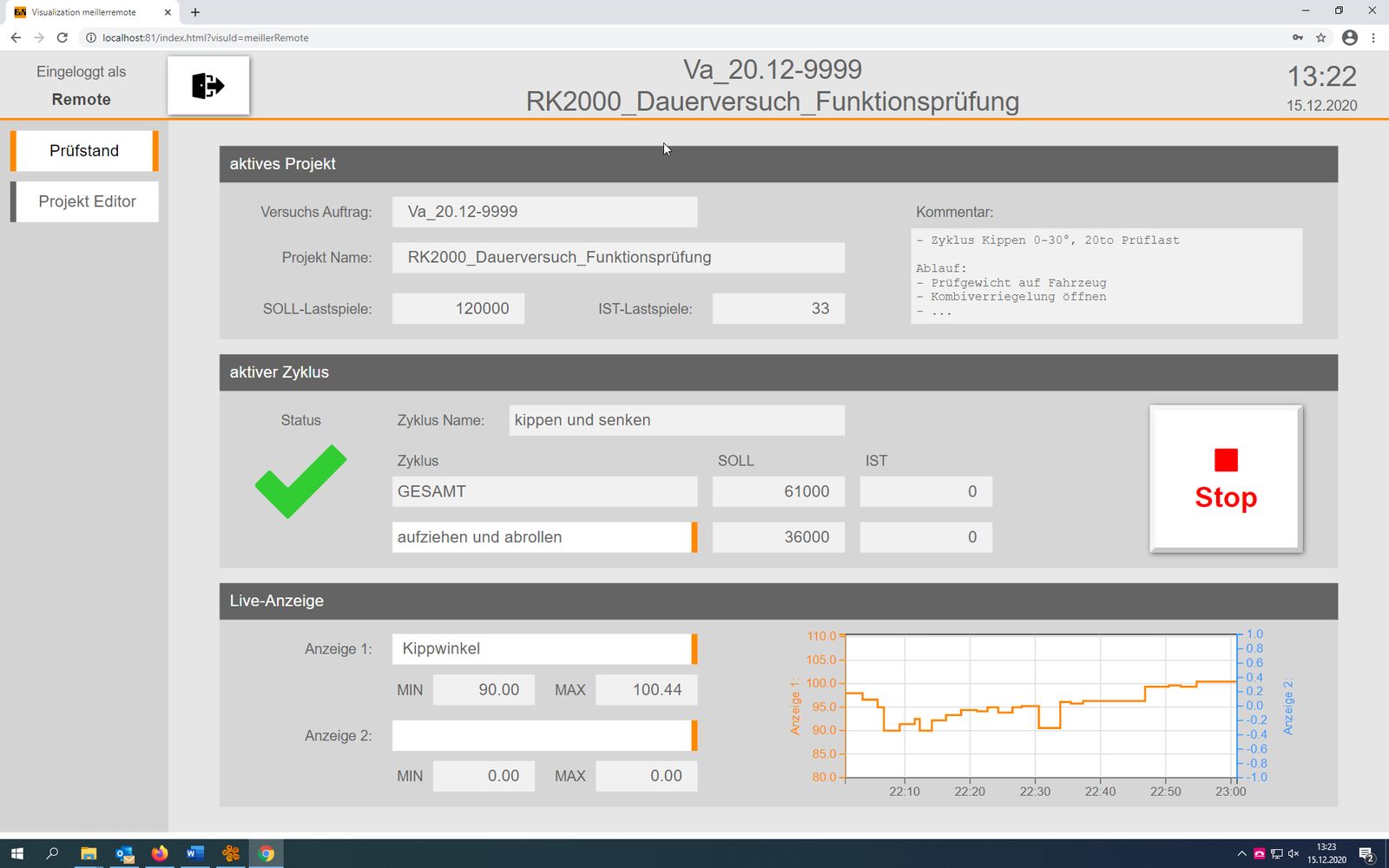The height and width of the screenshot is (868, 1389).
Task: Open Chrome's three-dot menu
Action: [x=1373, y=37]
